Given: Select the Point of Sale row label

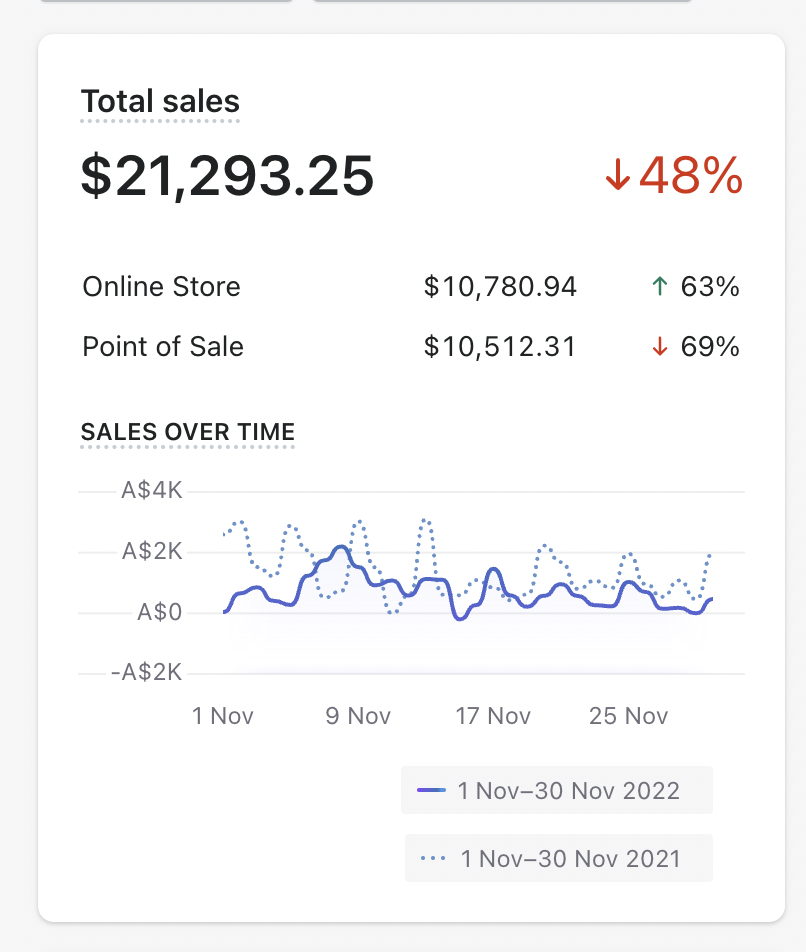Looking at the screenshot, I should click(163, 347).
